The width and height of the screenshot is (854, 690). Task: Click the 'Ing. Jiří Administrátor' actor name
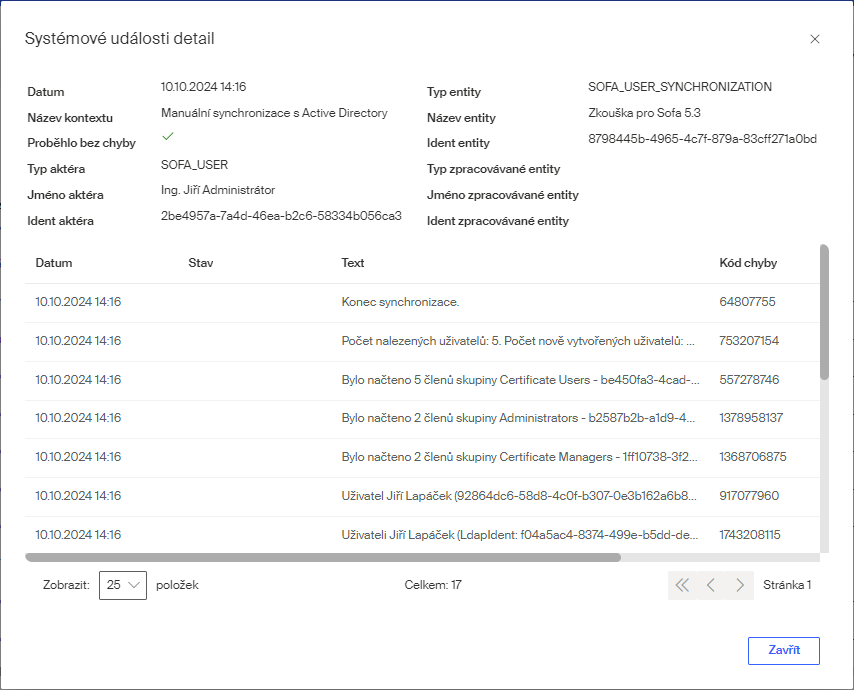(x=218, y=190)
